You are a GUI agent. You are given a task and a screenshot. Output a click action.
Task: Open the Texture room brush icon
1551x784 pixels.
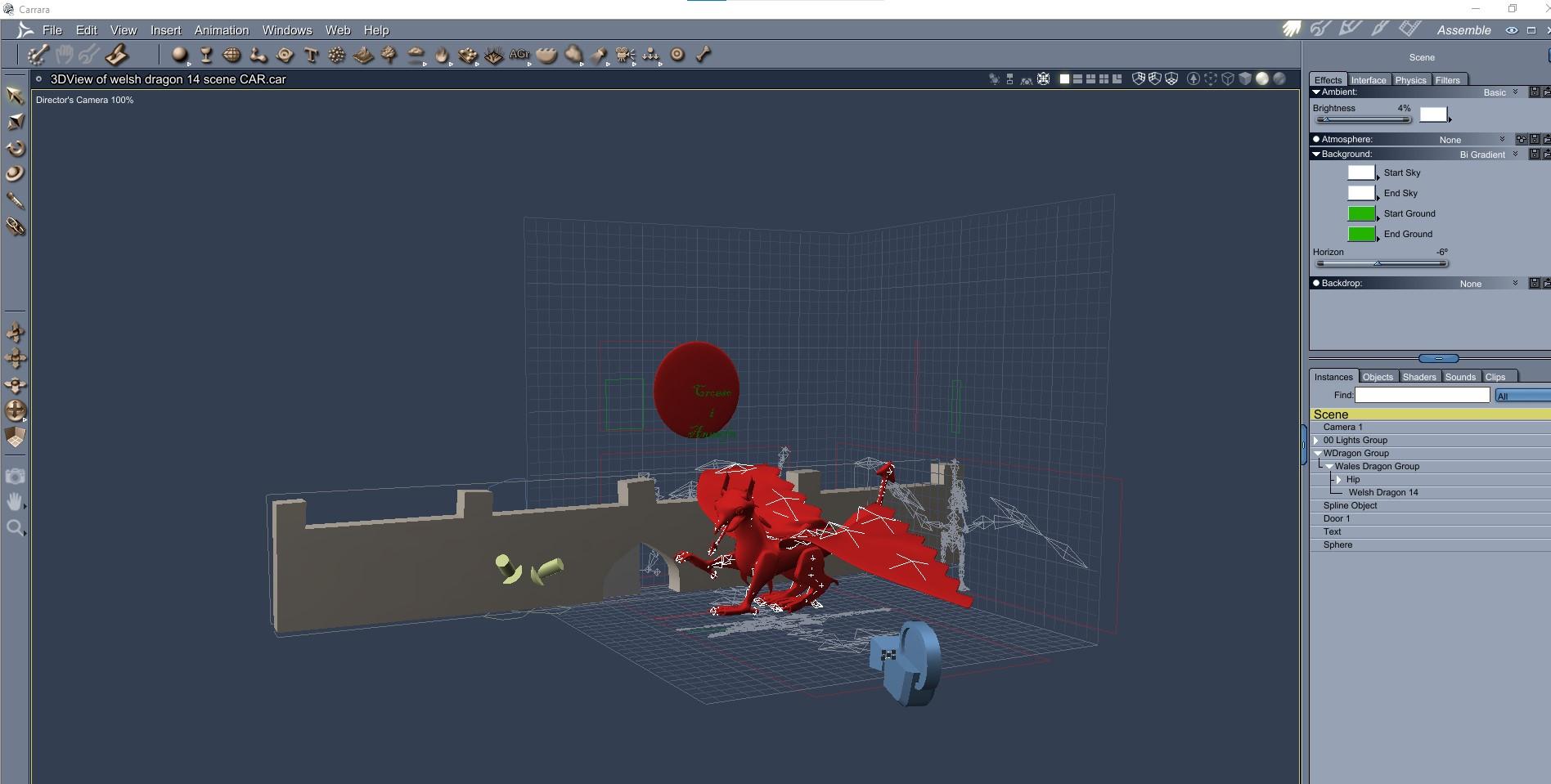[1380, 29]
